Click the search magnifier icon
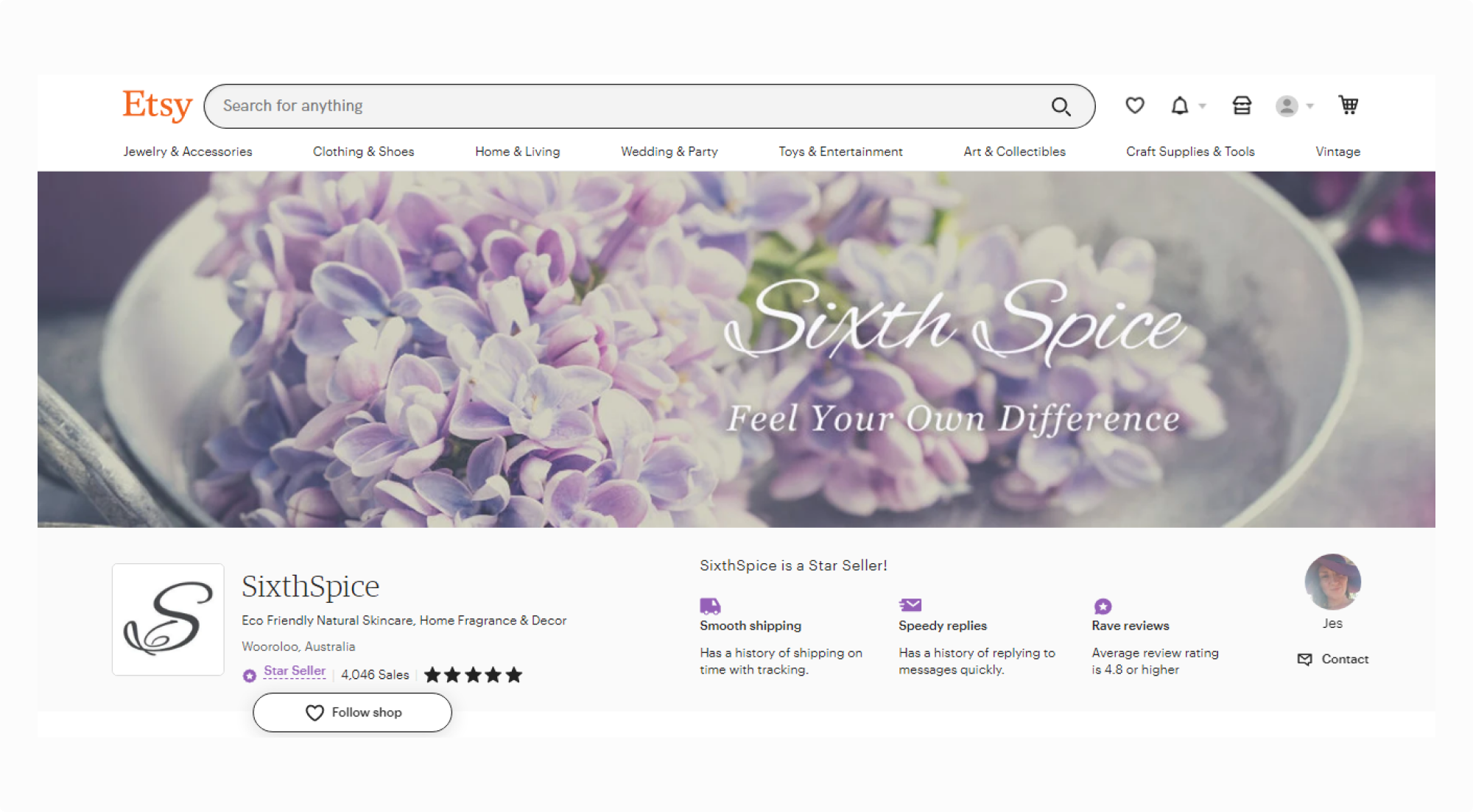The width and height of the screenshot is (1473, 812). (1061, 107)
